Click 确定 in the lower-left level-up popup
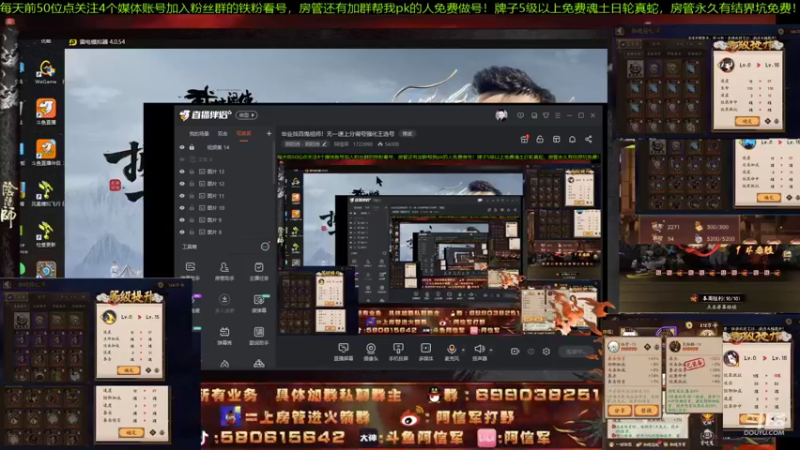800x450 pixels. (x=129, y=370)
